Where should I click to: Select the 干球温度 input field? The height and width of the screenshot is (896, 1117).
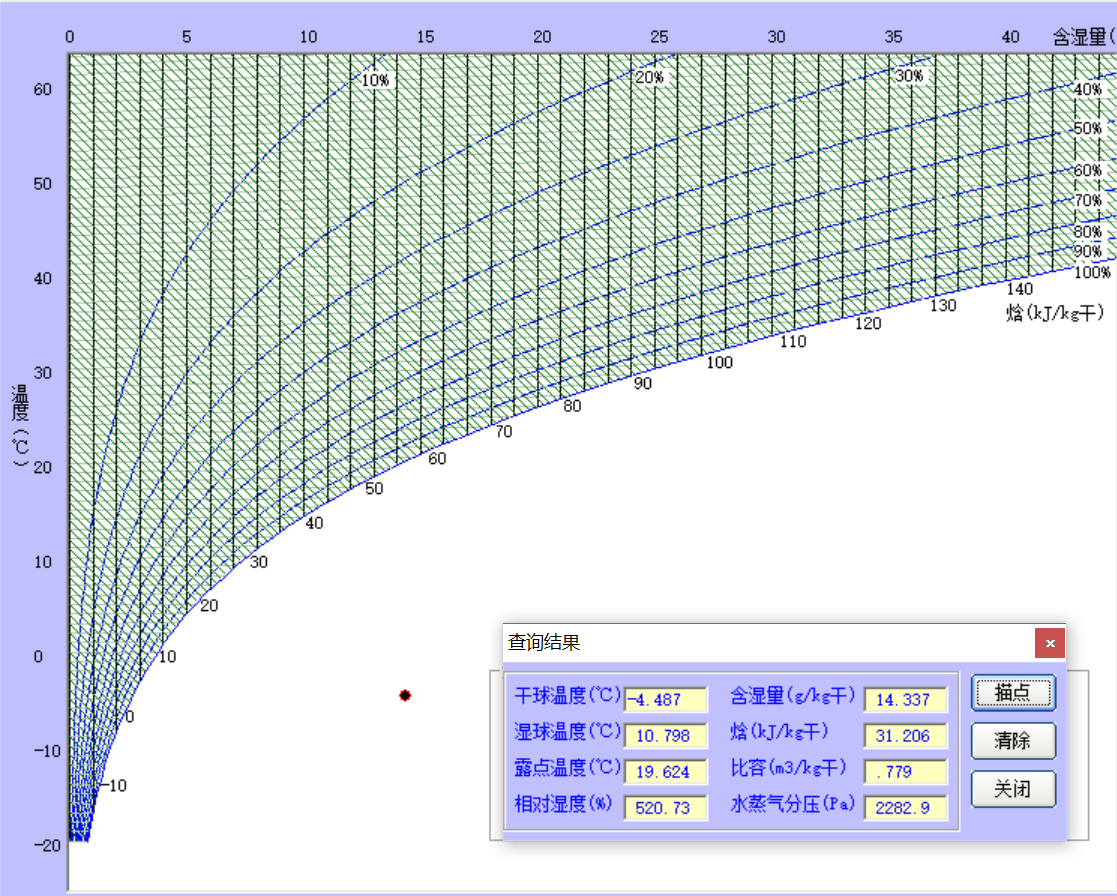coord(665,700)
